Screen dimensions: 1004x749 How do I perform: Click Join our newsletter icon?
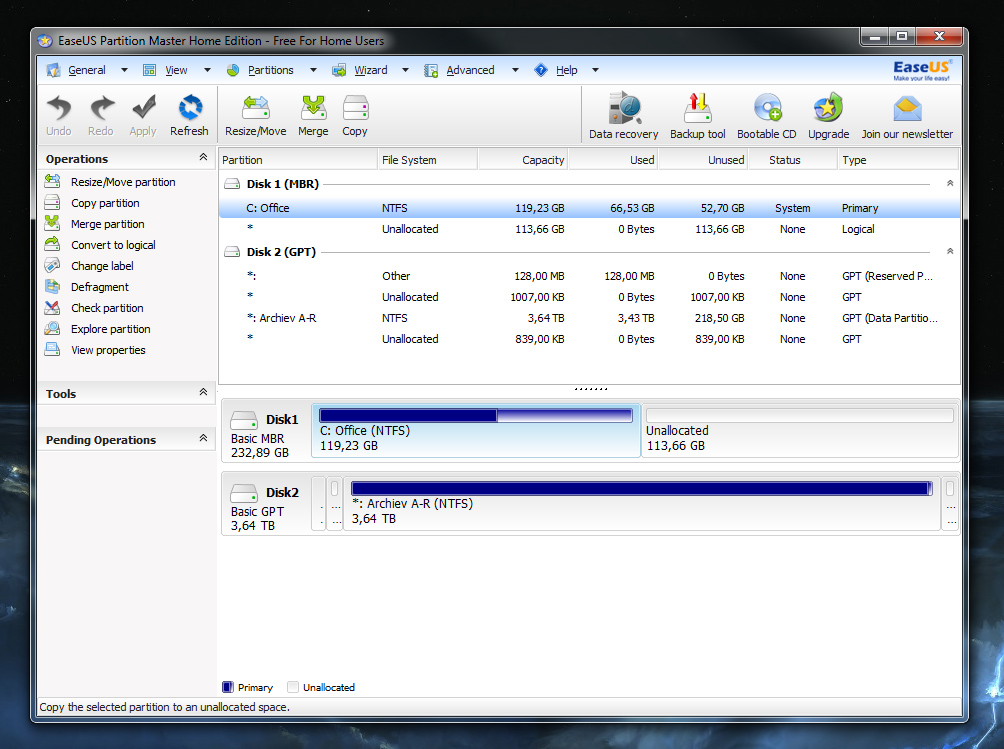click(x=907, y=109)
